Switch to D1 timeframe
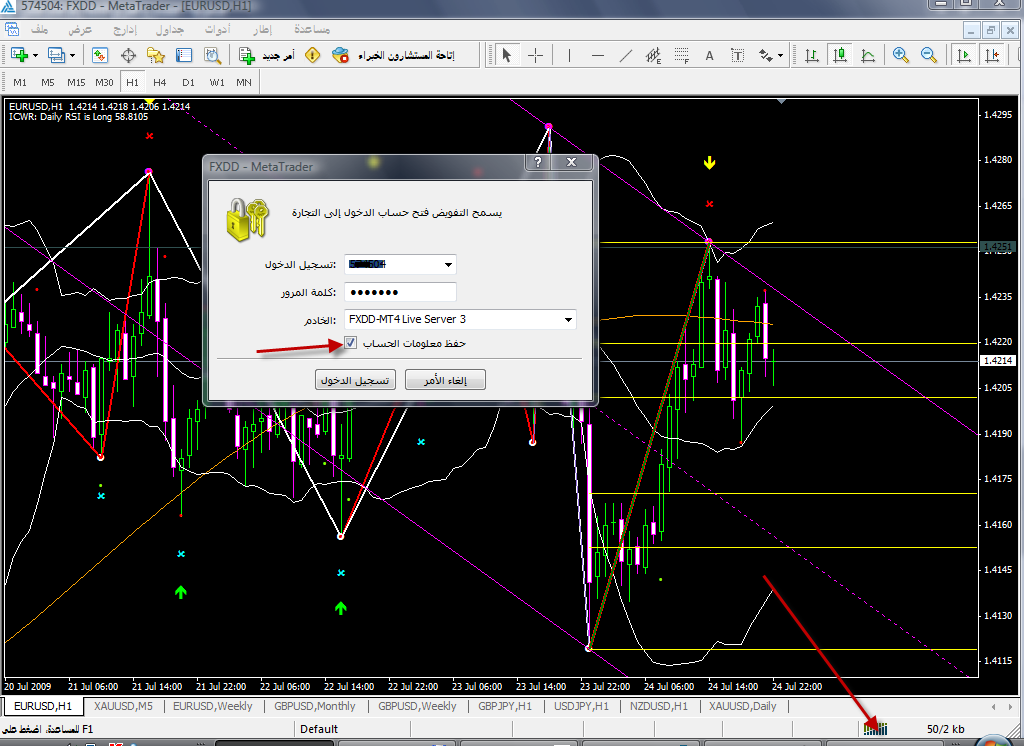1024x746 pixels. click(x=188, y=82)
